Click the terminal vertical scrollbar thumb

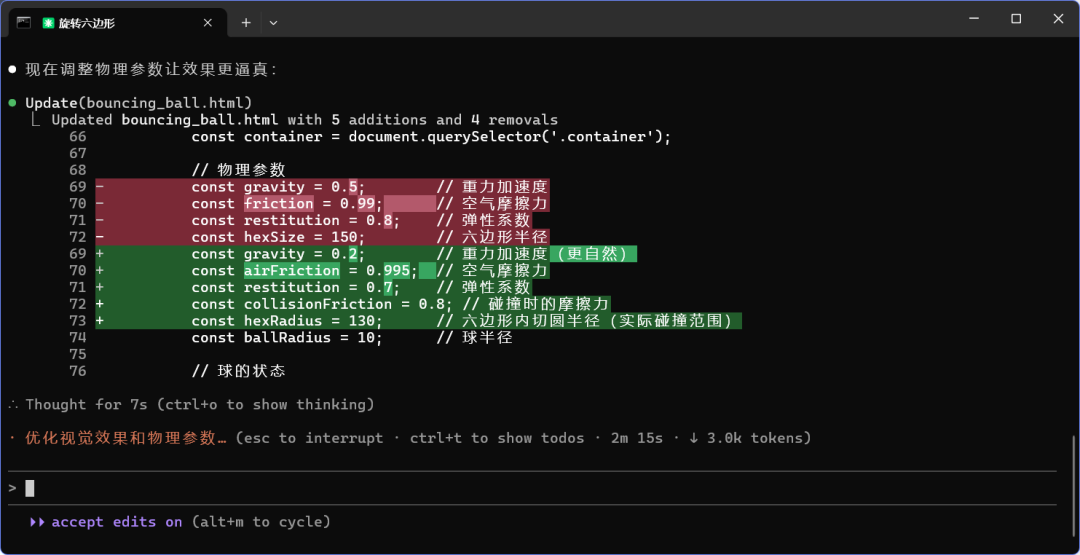[x=1074, y=458]
